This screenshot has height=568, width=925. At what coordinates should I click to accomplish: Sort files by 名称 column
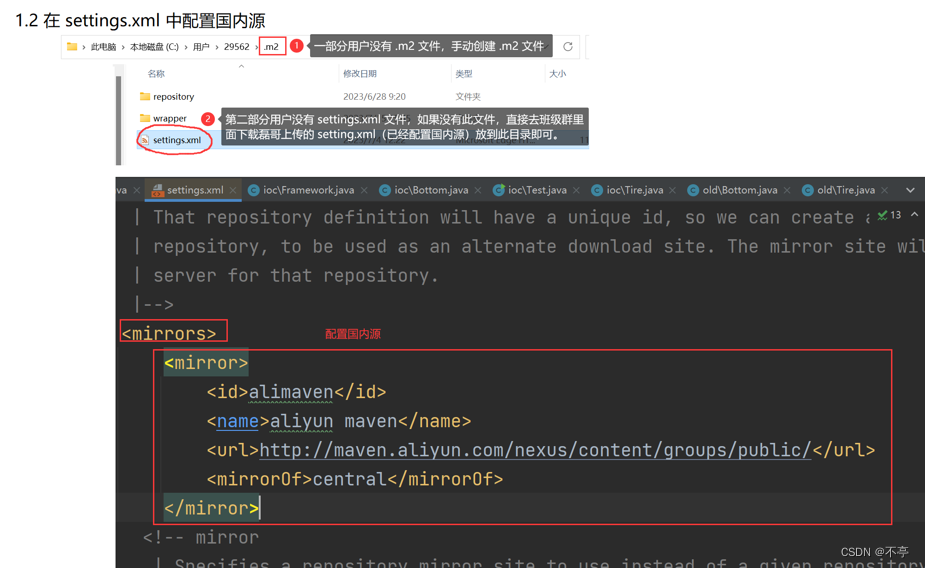156,74
